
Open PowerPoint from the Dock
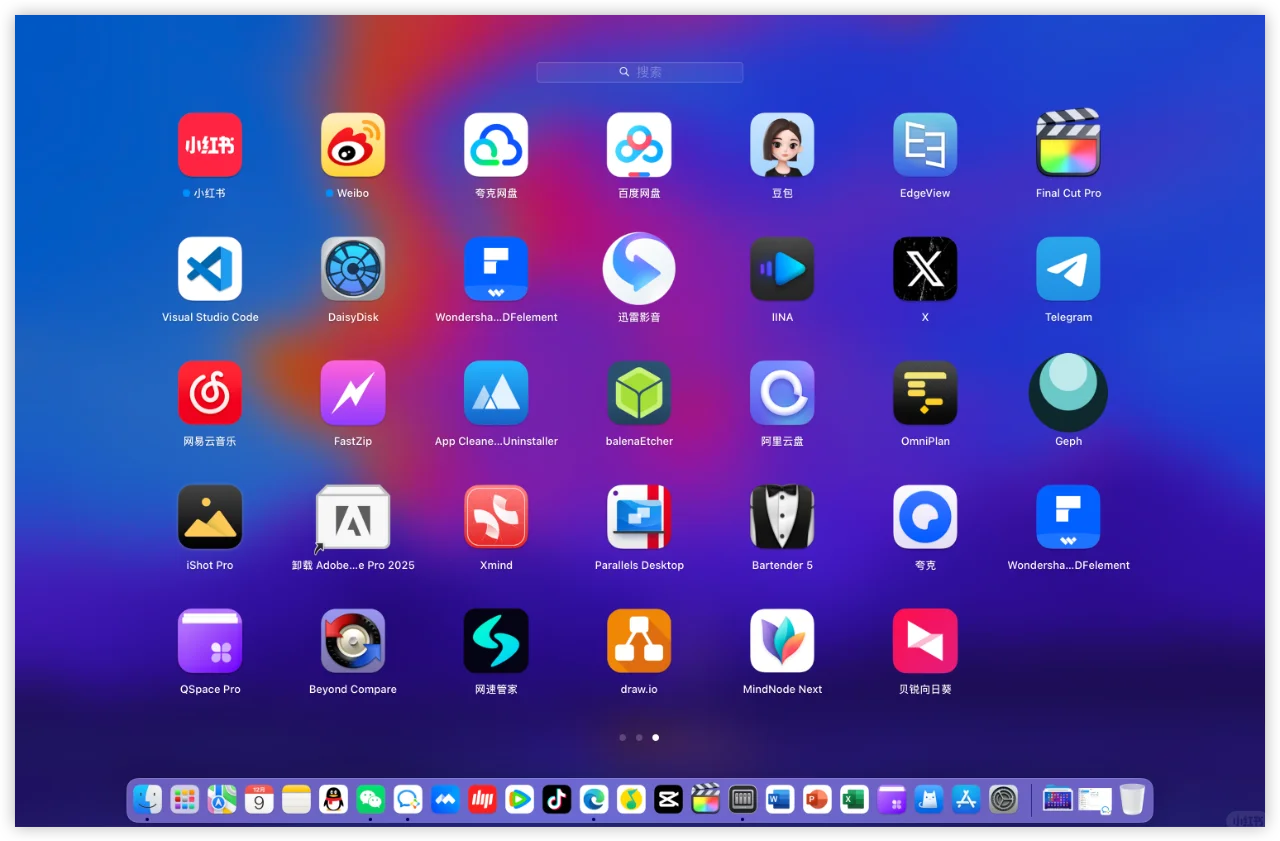tap(817, 799)
